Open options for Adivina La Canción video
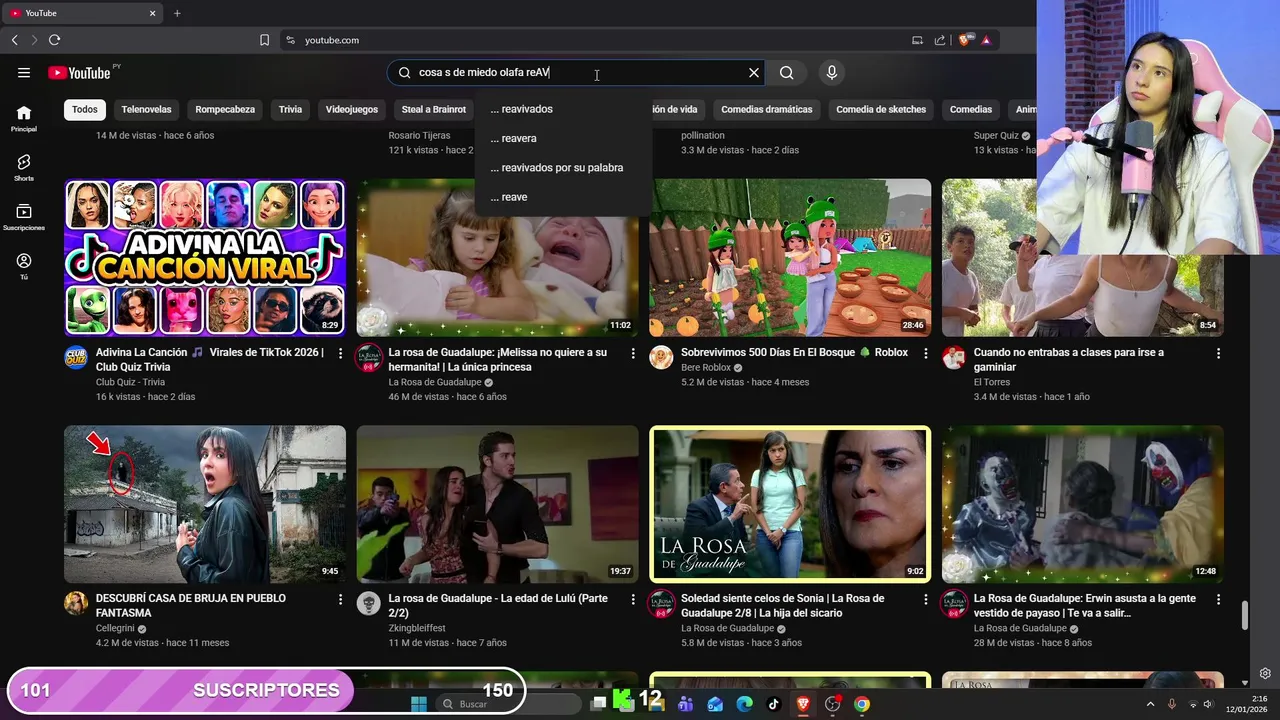This screenshot has height=720, width=1280. [x=340, y=353]
